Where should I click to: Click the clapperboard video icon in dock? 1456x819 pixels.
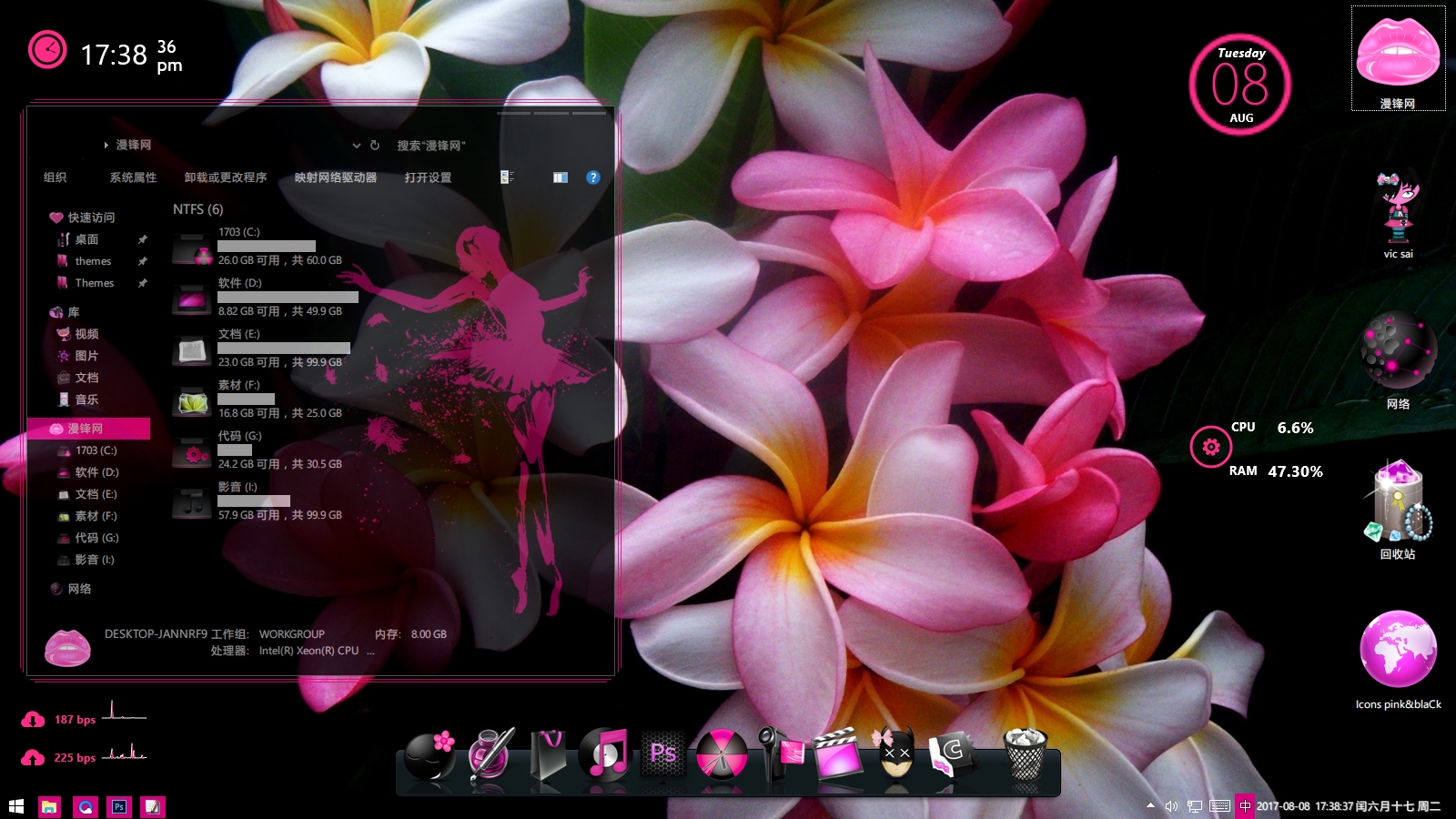tap(836, 754)
